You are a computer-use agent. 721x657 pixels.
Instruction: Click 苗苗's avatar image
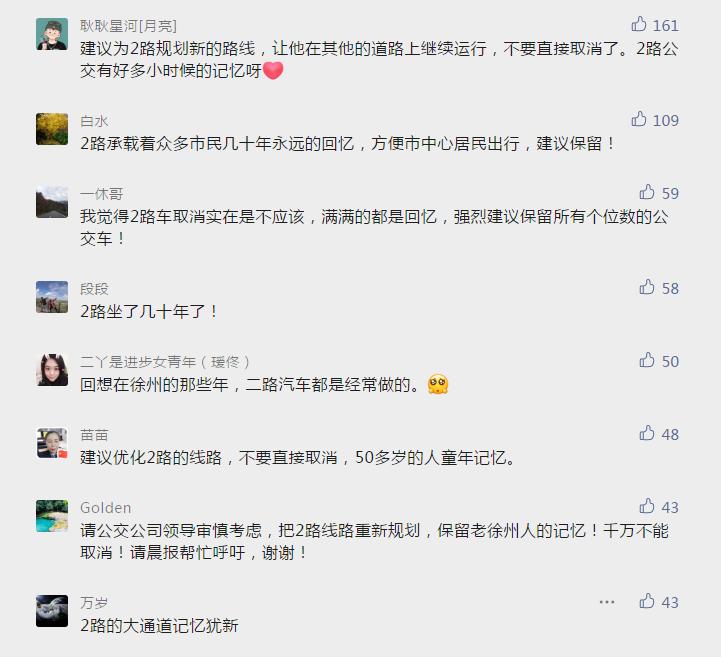pyautogui.click(x=52, y=443)
